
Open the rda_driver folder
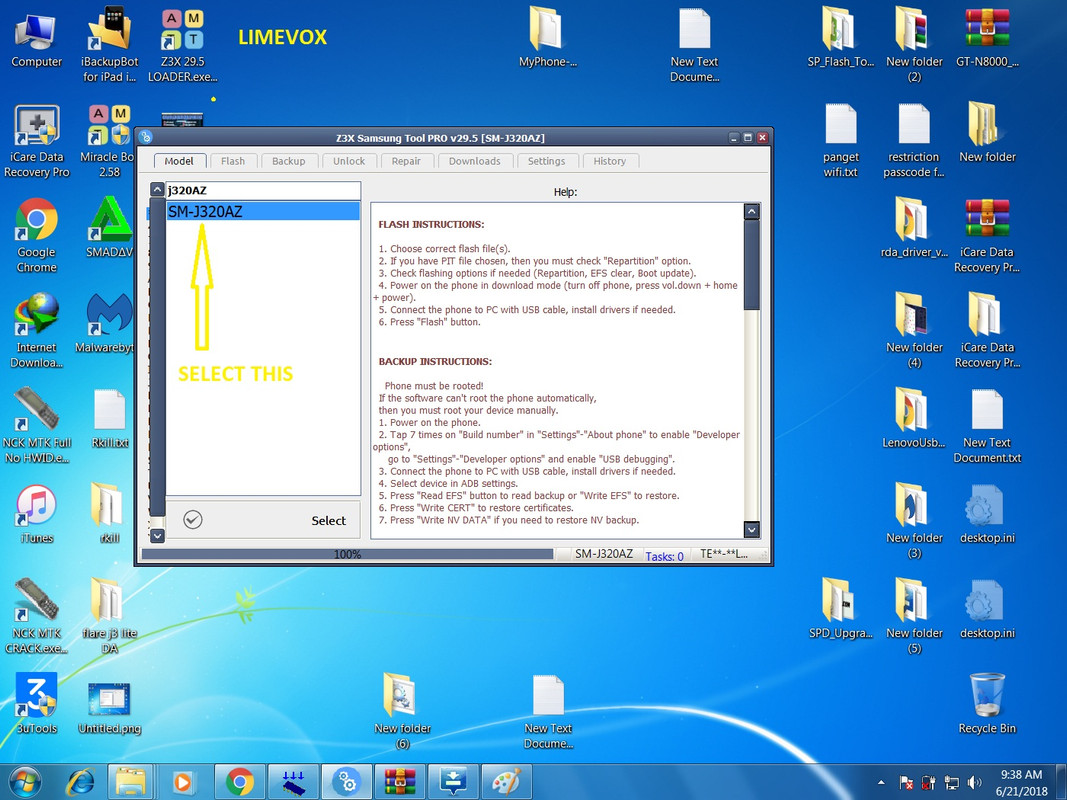914,229
